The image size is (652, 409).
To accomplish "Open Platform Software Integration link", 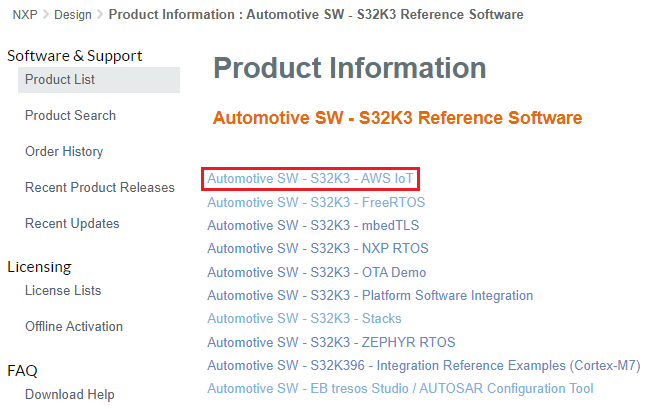I will point(370,296).
